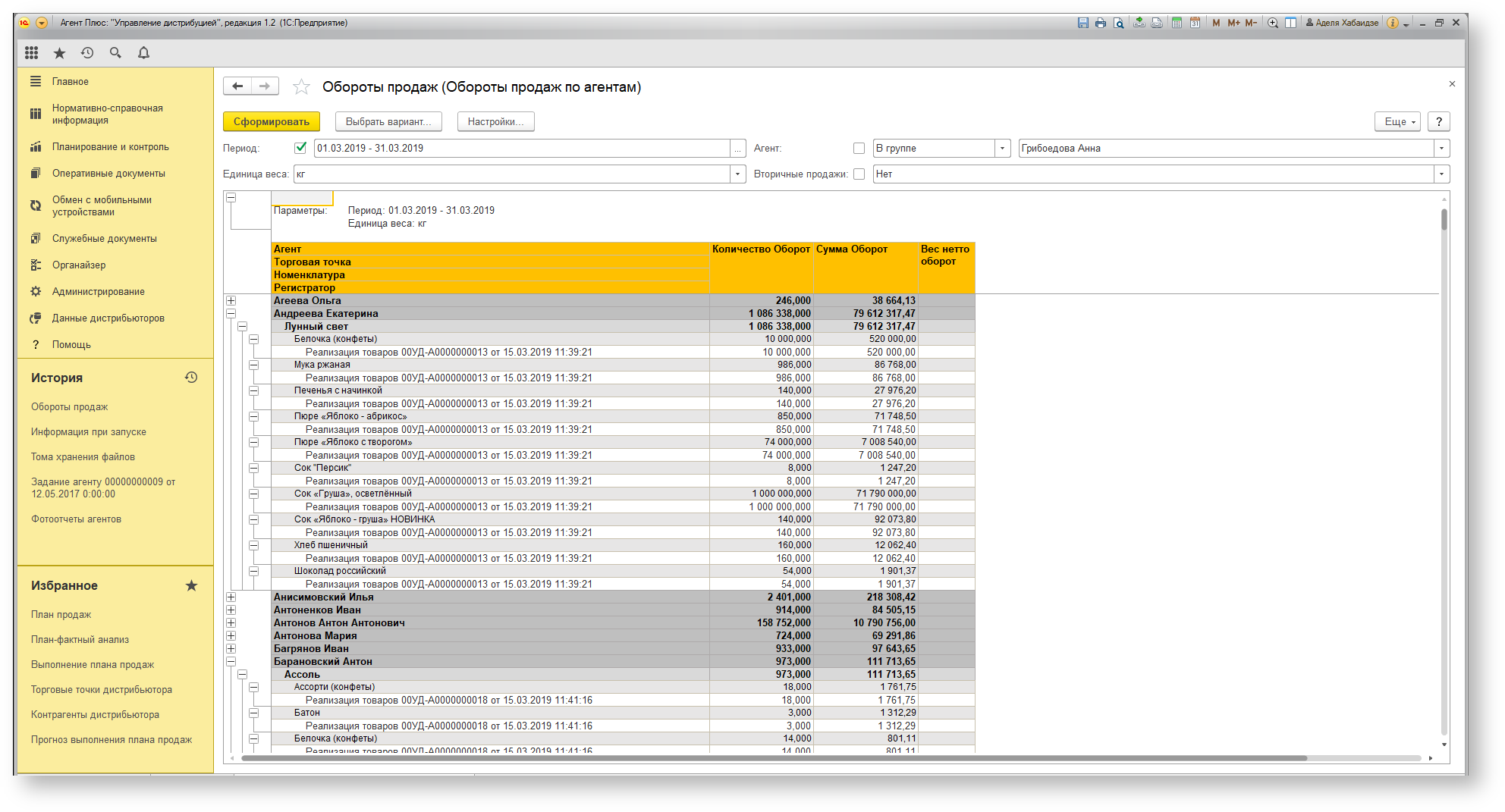Click the Save icon in title bar

pos(1082,23)
